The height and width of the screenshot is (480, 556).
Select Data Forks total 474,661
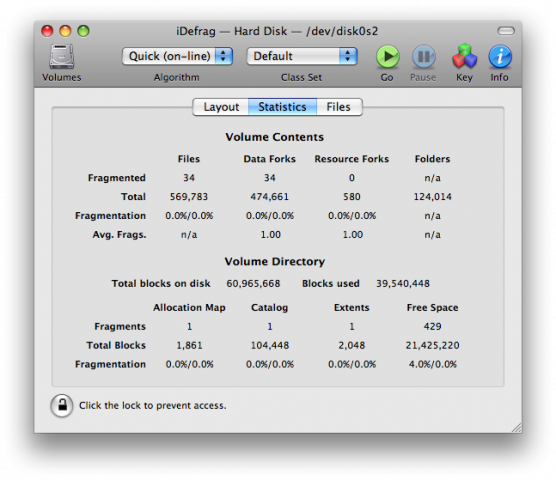point(269,197)
